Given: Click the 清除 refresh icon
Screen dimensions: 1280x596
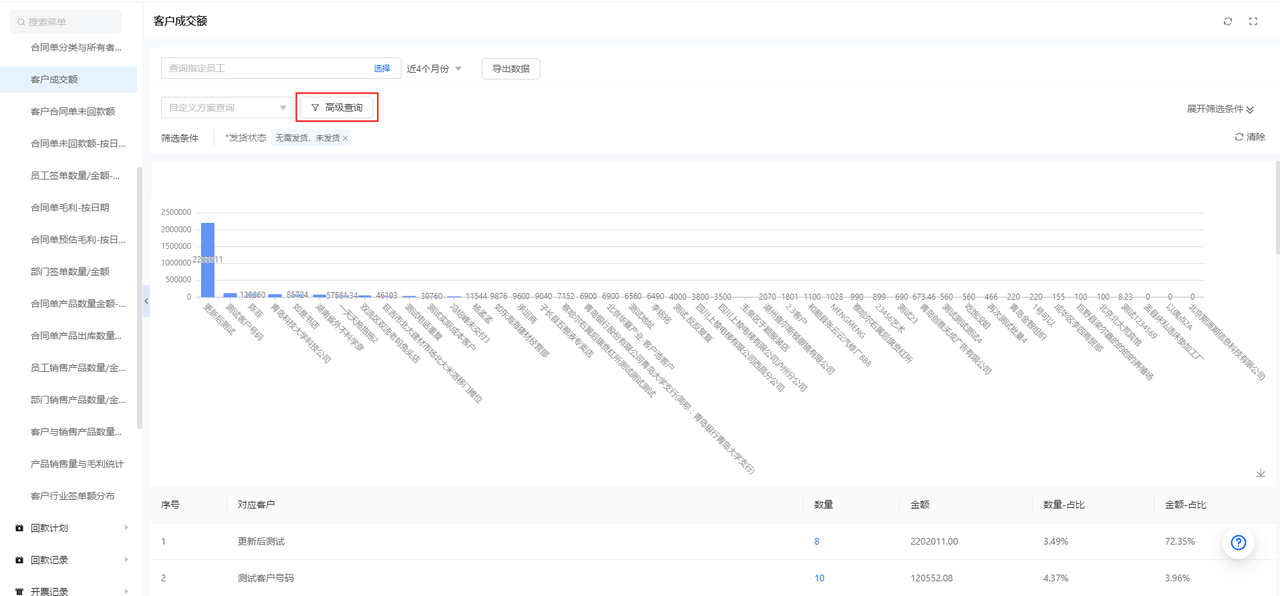Looking at the screenshot, I should tap(1239, 137).
